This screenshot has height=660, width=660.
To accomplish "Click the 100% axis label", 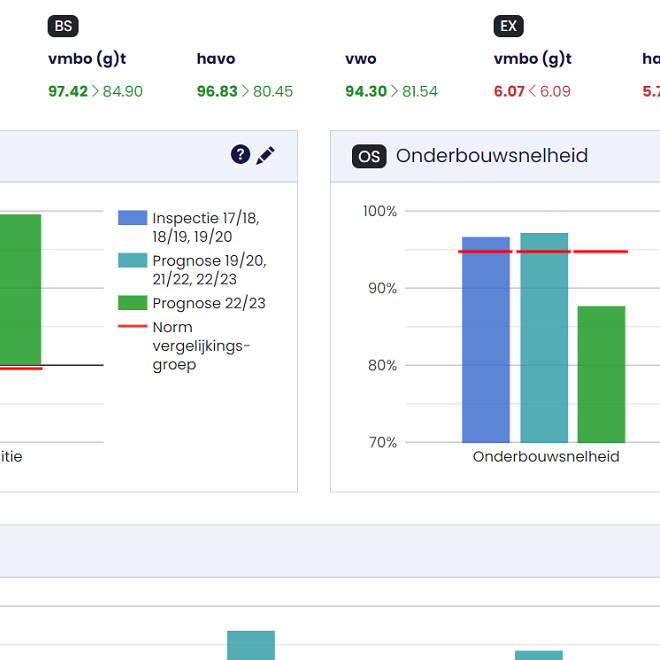I will [x=380, y=211].
